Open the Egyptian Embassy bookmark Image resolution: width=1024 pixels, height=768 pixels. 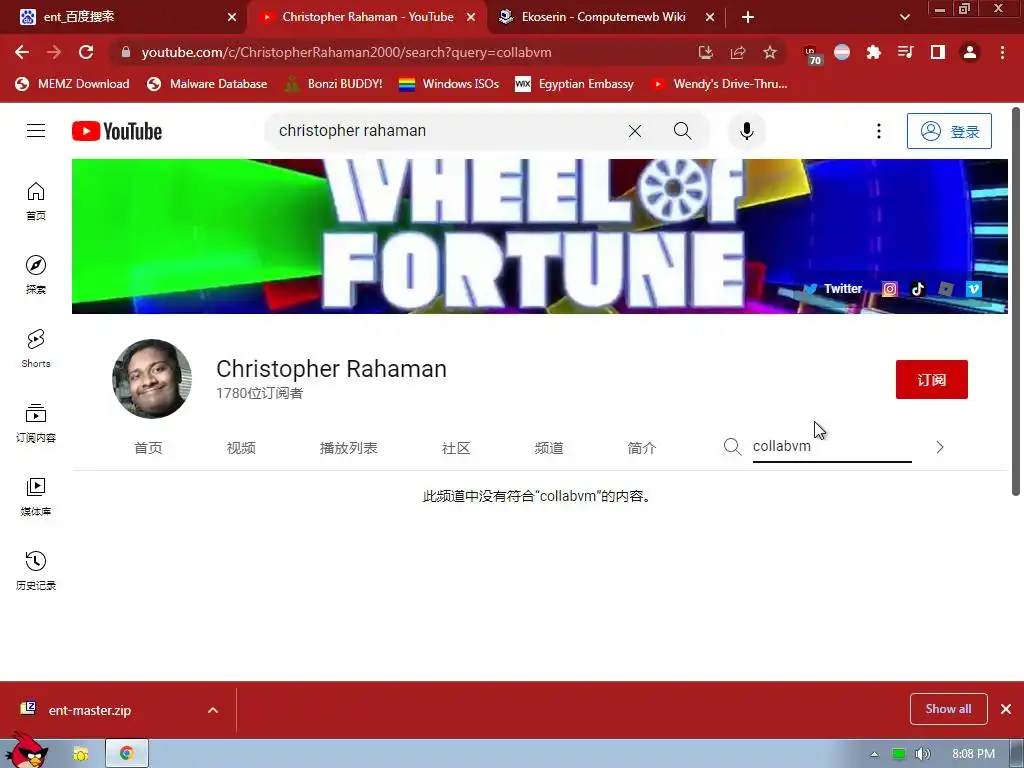[575, 84]
